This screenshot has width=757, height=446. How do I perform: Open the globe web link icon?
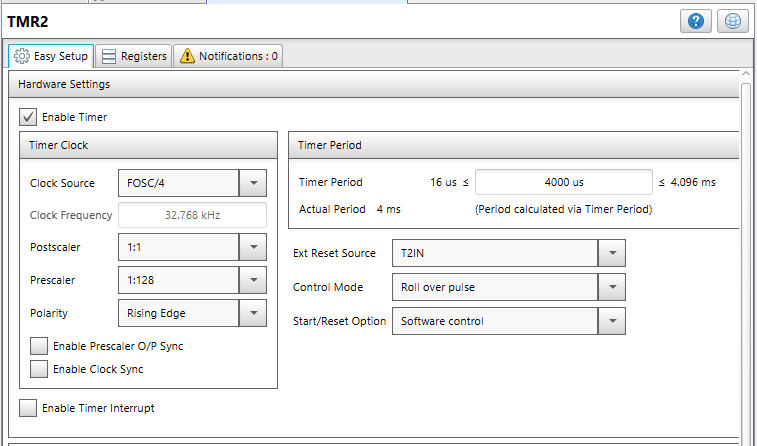coord(731,22)
